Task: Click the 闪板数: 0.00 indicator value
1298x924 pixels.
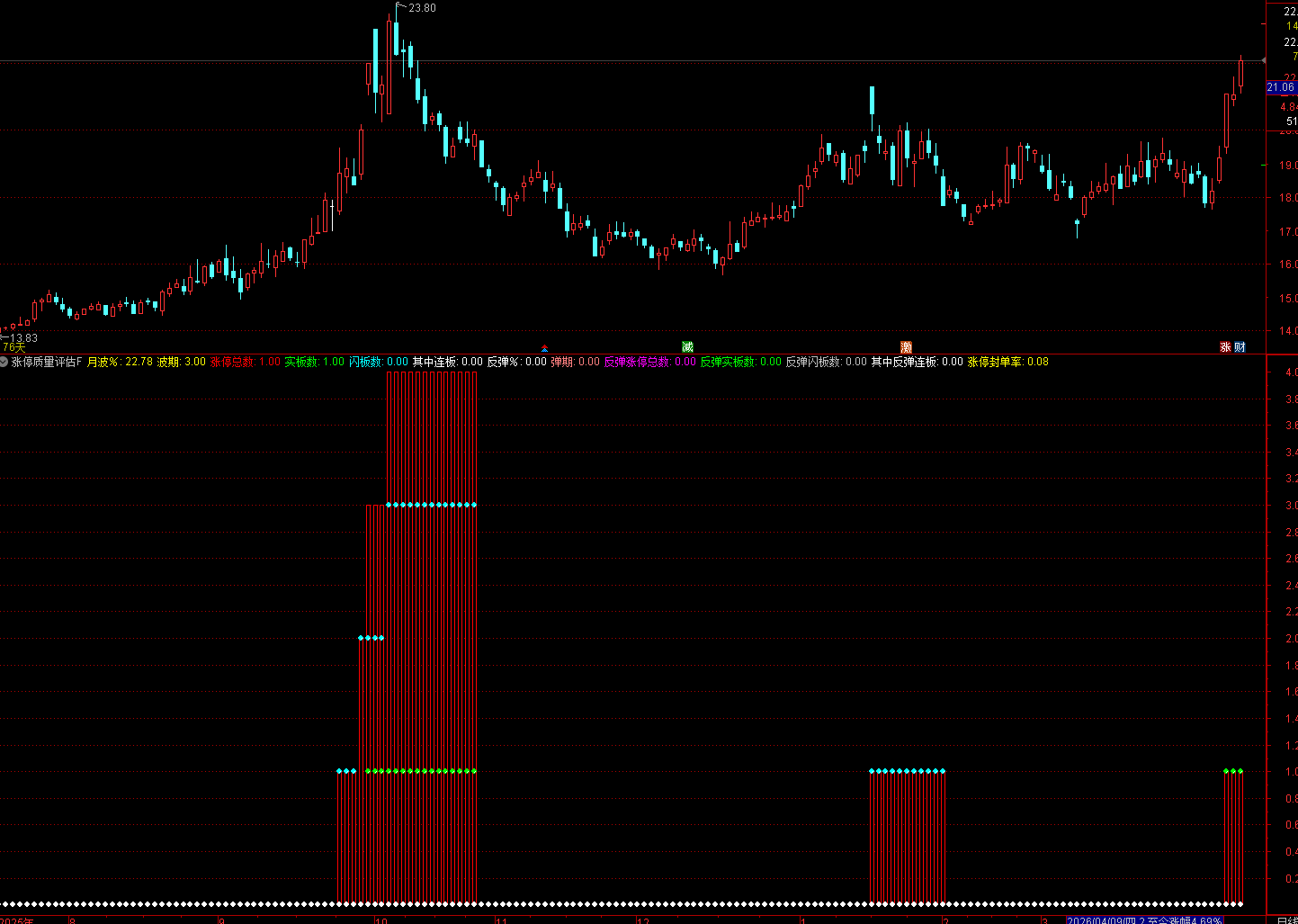Action: (x=379, y=362)
